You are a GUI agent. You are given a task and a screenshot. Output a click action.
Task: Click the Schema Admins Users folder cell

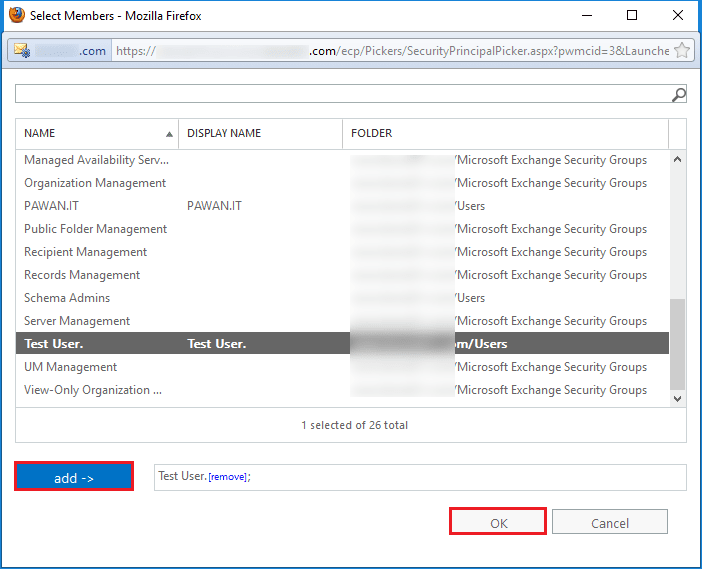470,298
